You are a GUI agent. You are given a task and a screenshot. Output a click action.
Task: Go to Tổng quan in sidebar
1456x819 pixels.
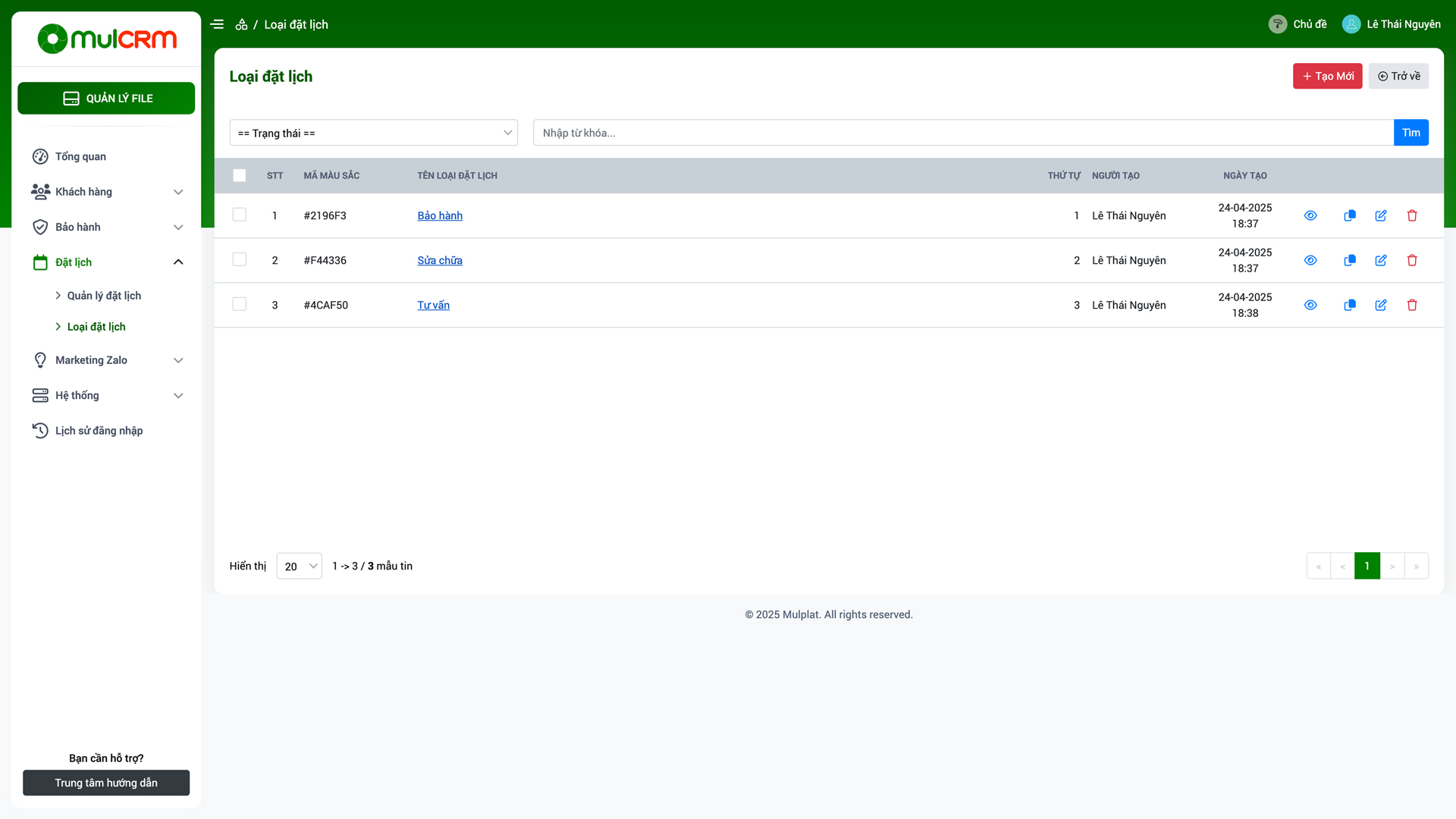pos(80,156)
